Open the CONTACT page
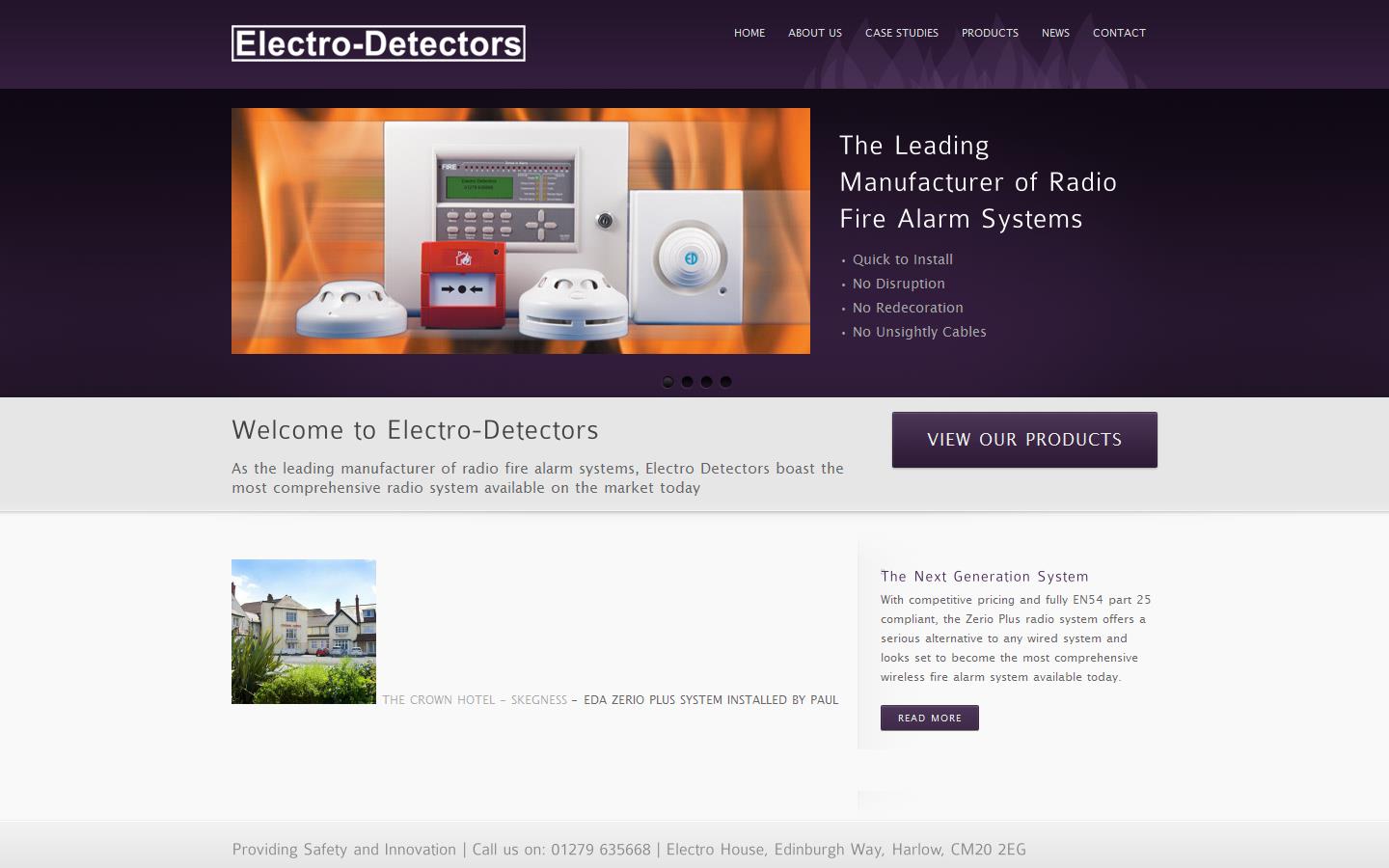Viewport: 1389px width, 868px height. (1119, 33)
